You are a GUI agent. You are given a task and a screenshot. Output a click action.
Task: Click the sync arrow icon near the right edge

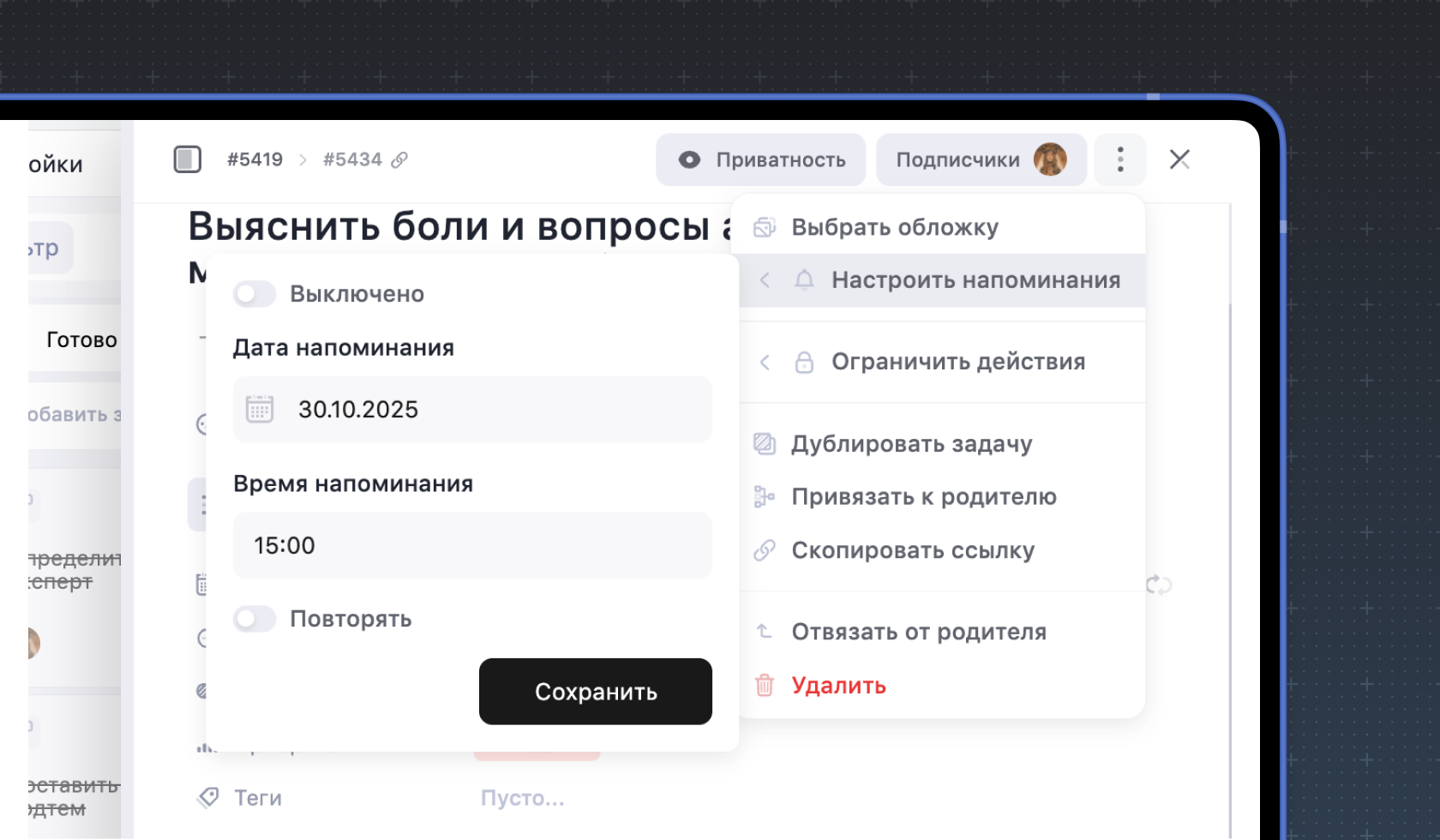[1159, 585]
